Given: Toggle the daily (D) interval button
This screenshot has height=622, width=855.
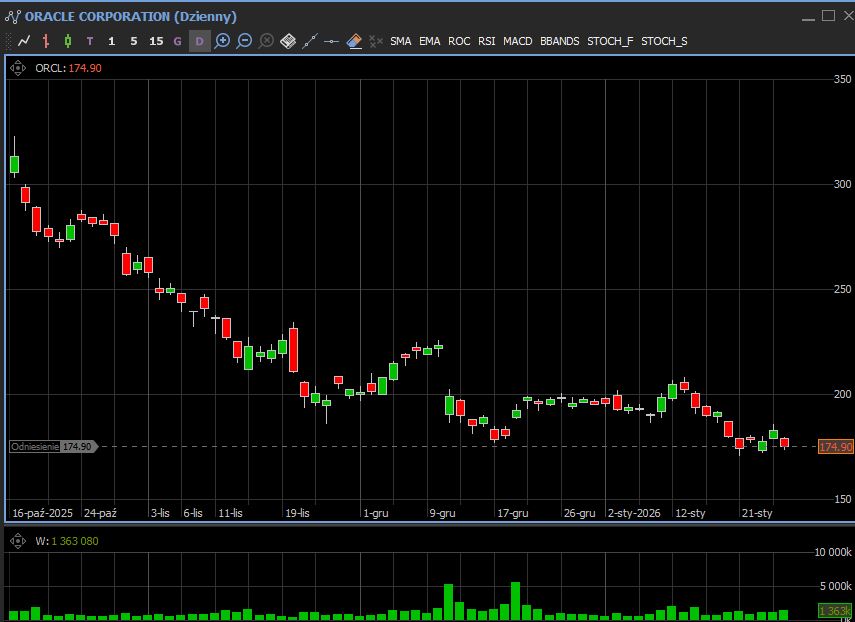Looking at the screenshot, I should click(x=199, y=41).
